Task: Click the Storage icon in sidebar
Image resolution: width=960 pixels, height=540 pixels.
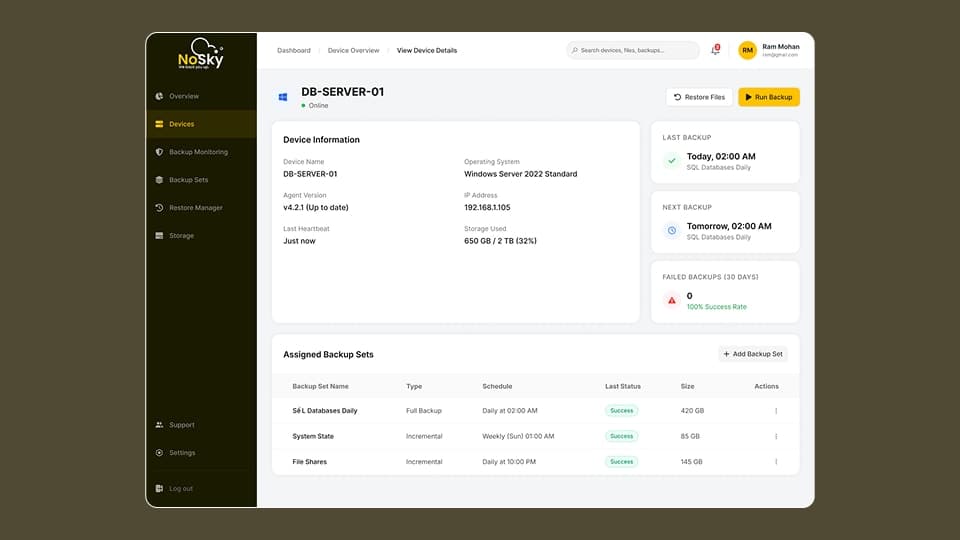Action: [159, 236]
